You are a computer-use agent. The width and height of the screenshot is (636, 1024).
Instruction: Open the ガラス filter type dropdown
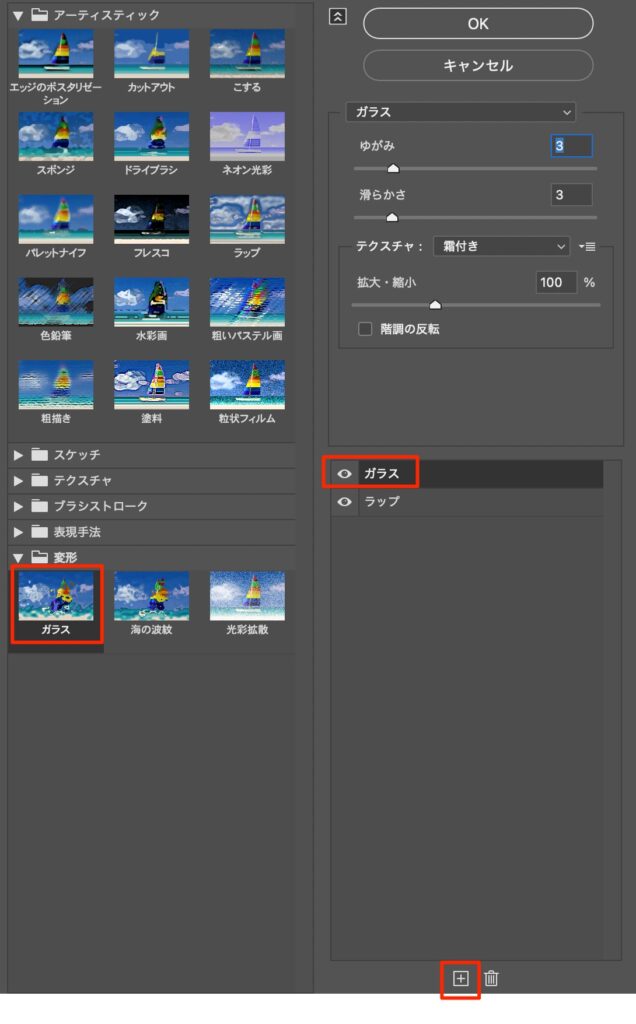(460, 112)
